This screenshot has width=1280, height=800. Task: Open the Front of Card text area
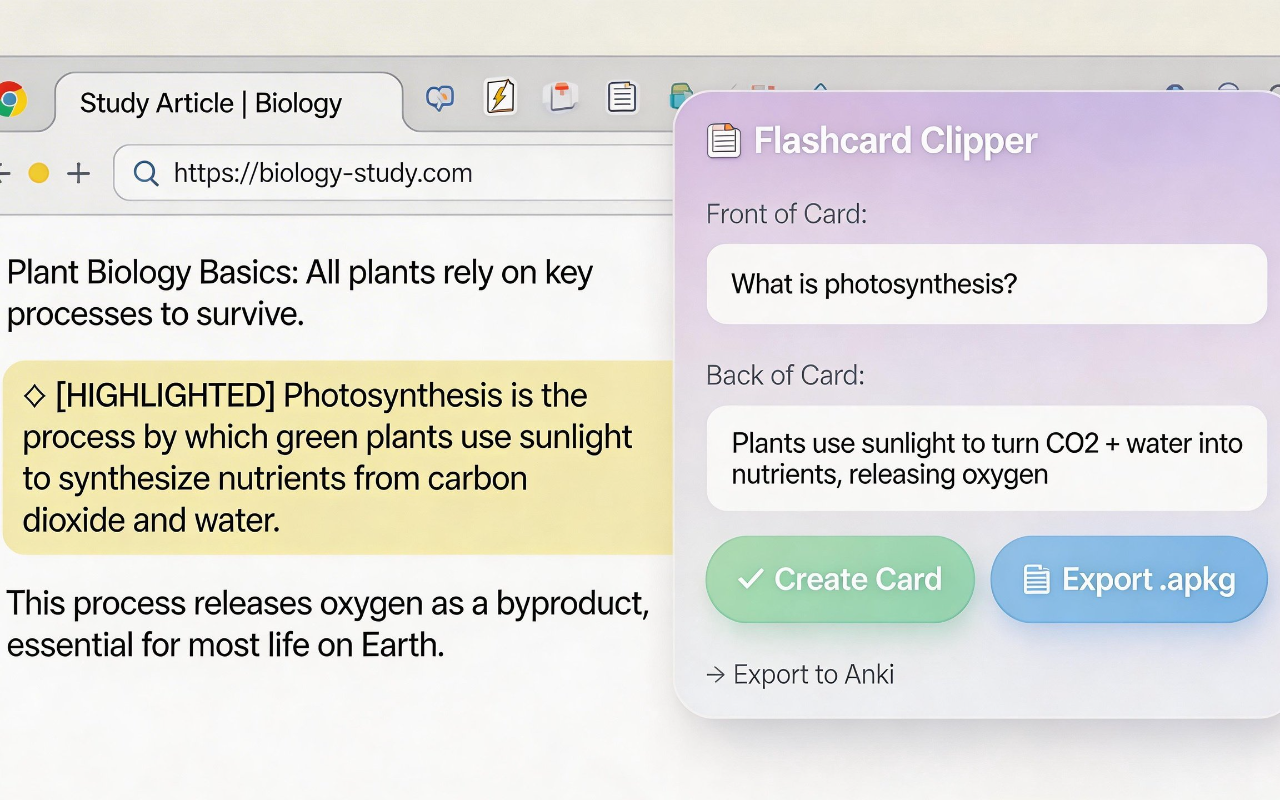click(985, 284)
